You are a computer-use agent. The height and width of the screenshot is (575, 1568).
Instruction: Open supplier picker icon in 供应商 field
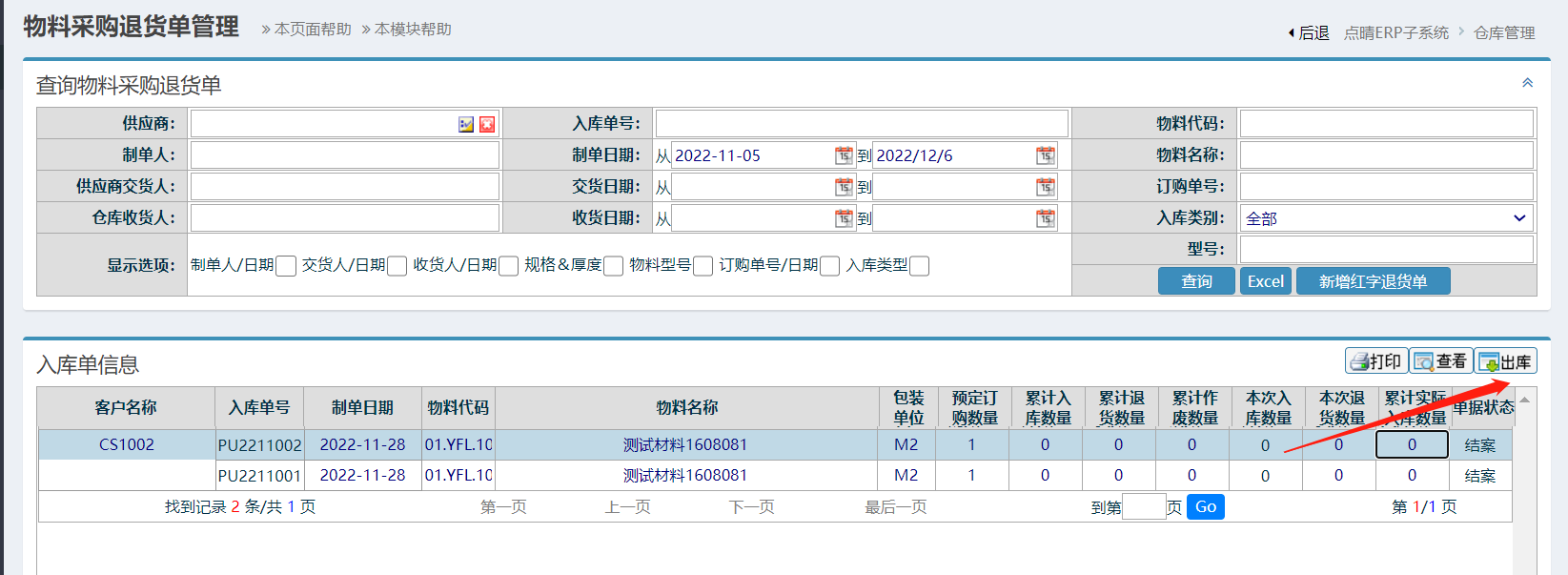(x=466, y=124)
